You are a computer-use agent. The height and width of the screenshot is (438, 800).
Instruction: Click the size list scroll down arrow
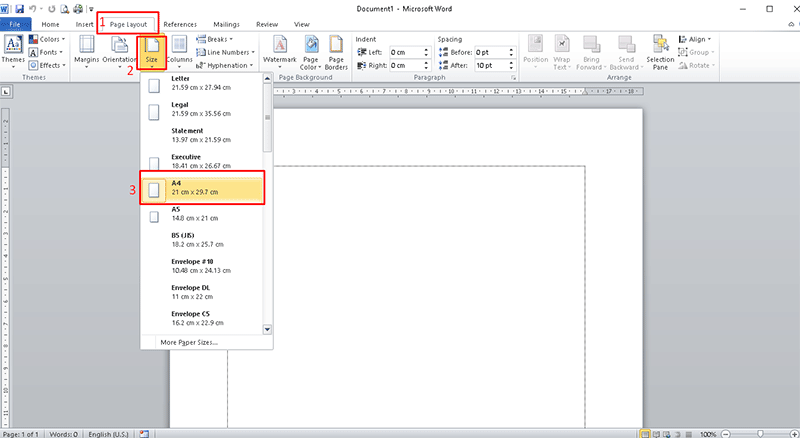267,329
